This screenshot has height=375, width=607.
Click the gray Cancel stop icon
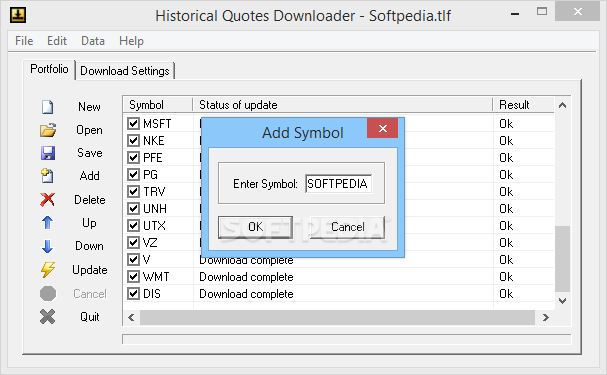[48, 294]
